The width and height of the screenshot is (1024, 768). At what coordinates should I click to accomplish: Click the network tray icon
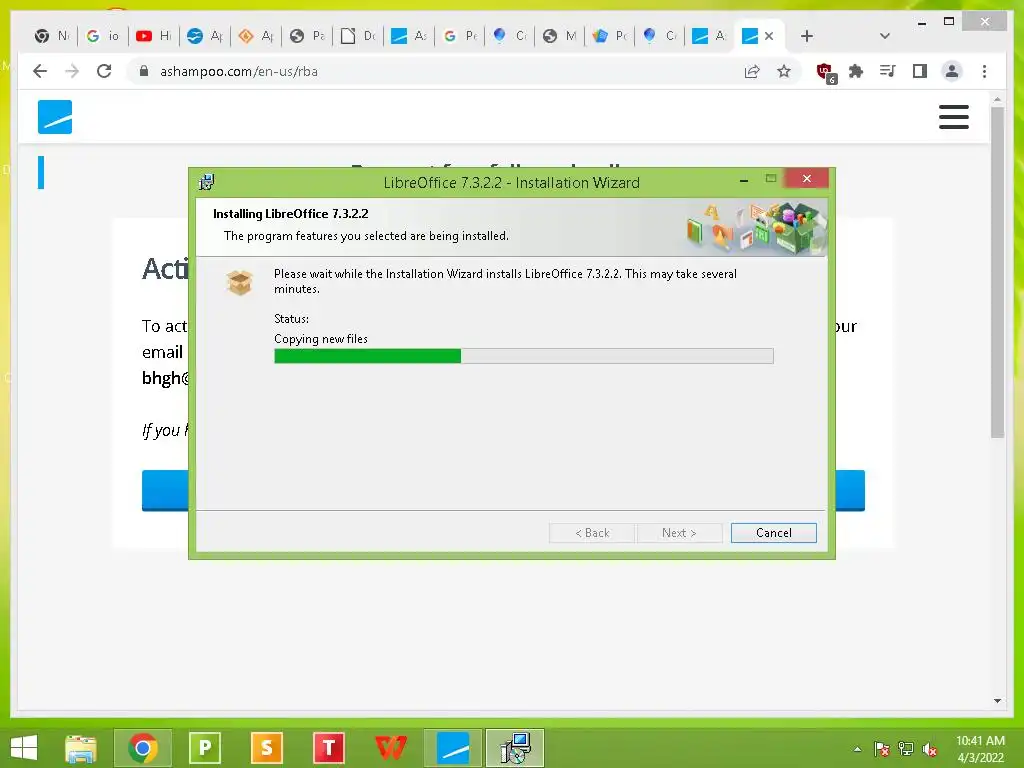tap(906, 749)
